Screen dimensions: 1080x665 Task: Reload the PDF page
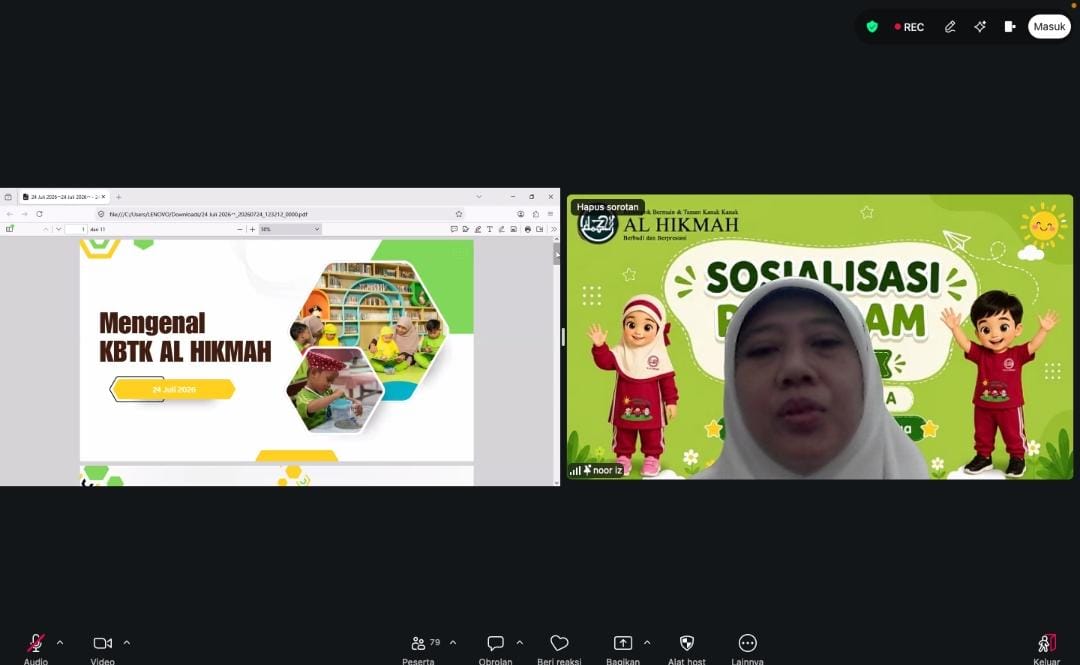coord(39,214)
